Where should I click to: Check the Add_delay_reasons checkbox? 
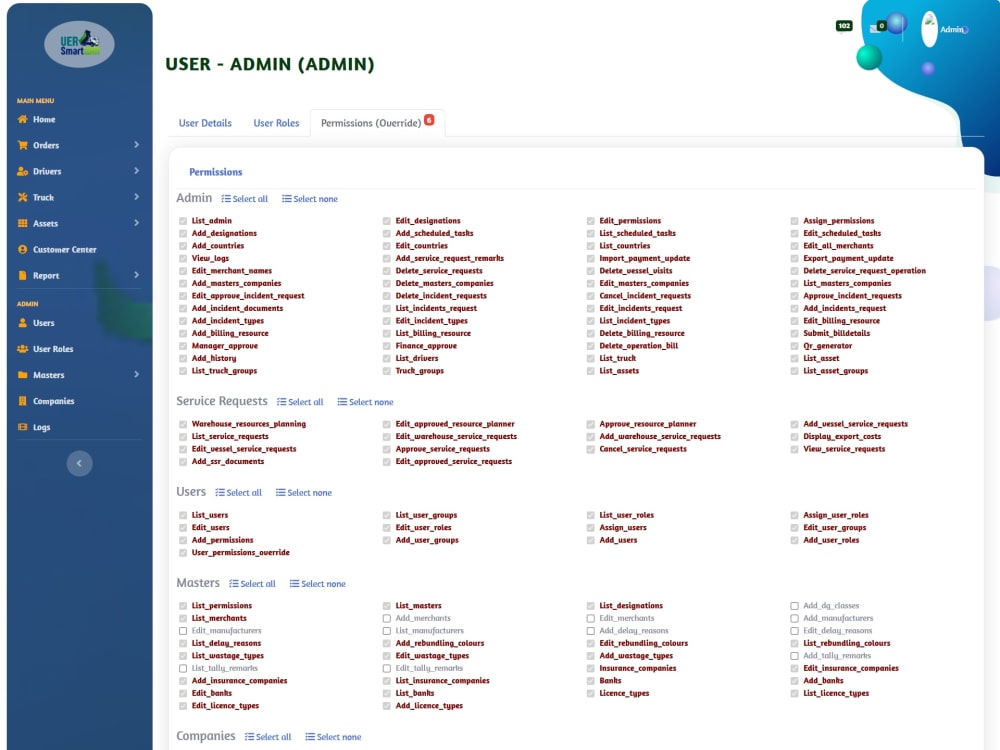click(591, 631)
